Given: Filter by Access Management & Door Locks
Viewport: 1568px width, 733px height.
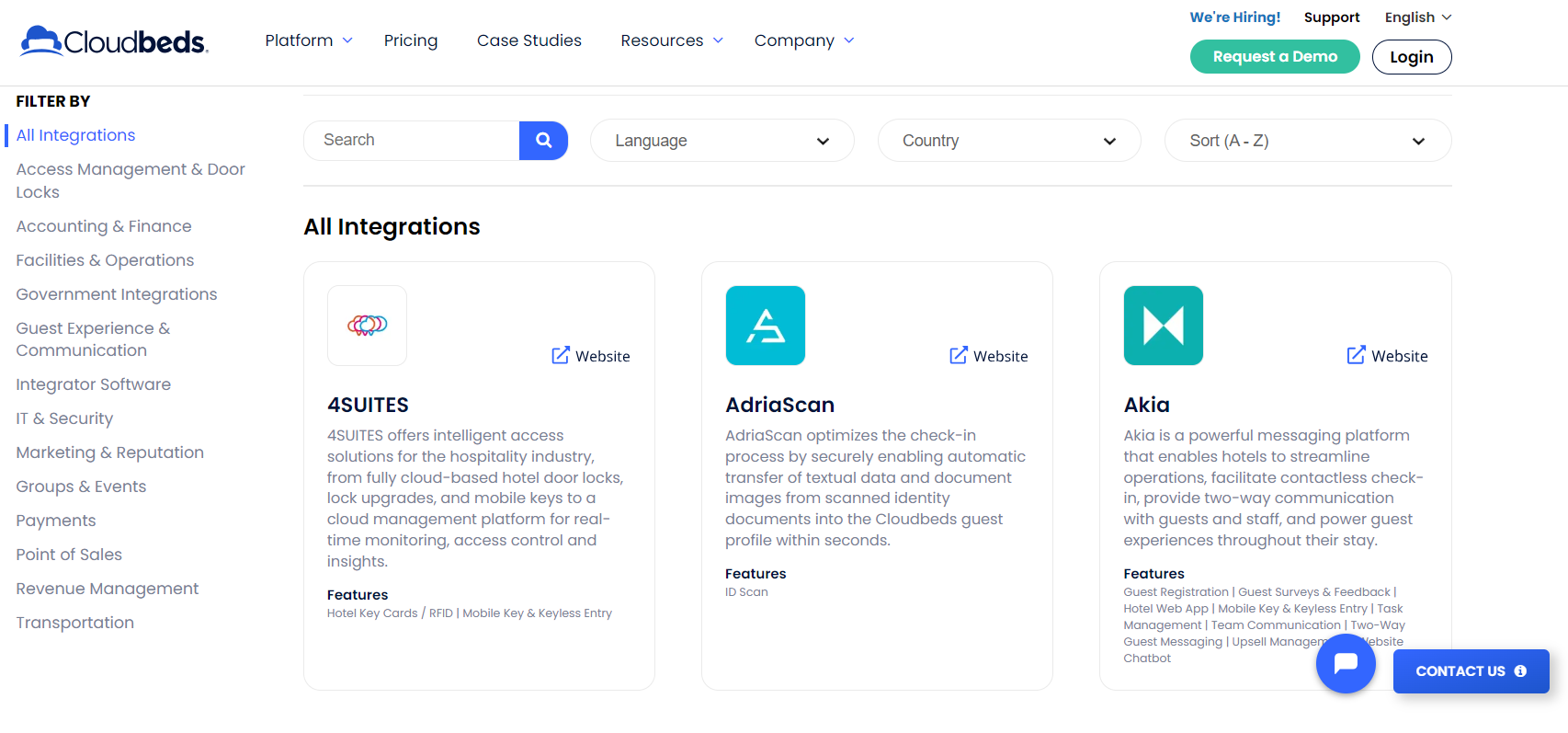Looking at the screenshot, I should (x=131, y=180).
